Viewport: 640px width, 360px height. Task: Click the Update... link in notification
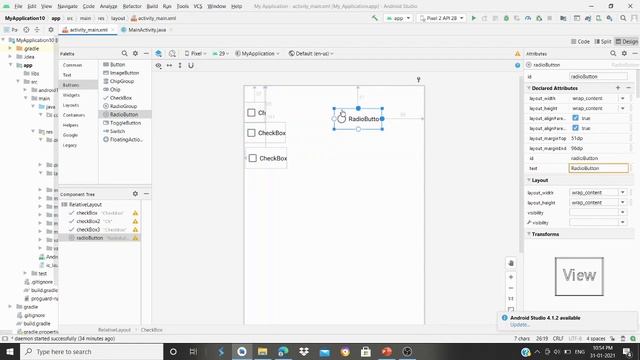(520, 324)
